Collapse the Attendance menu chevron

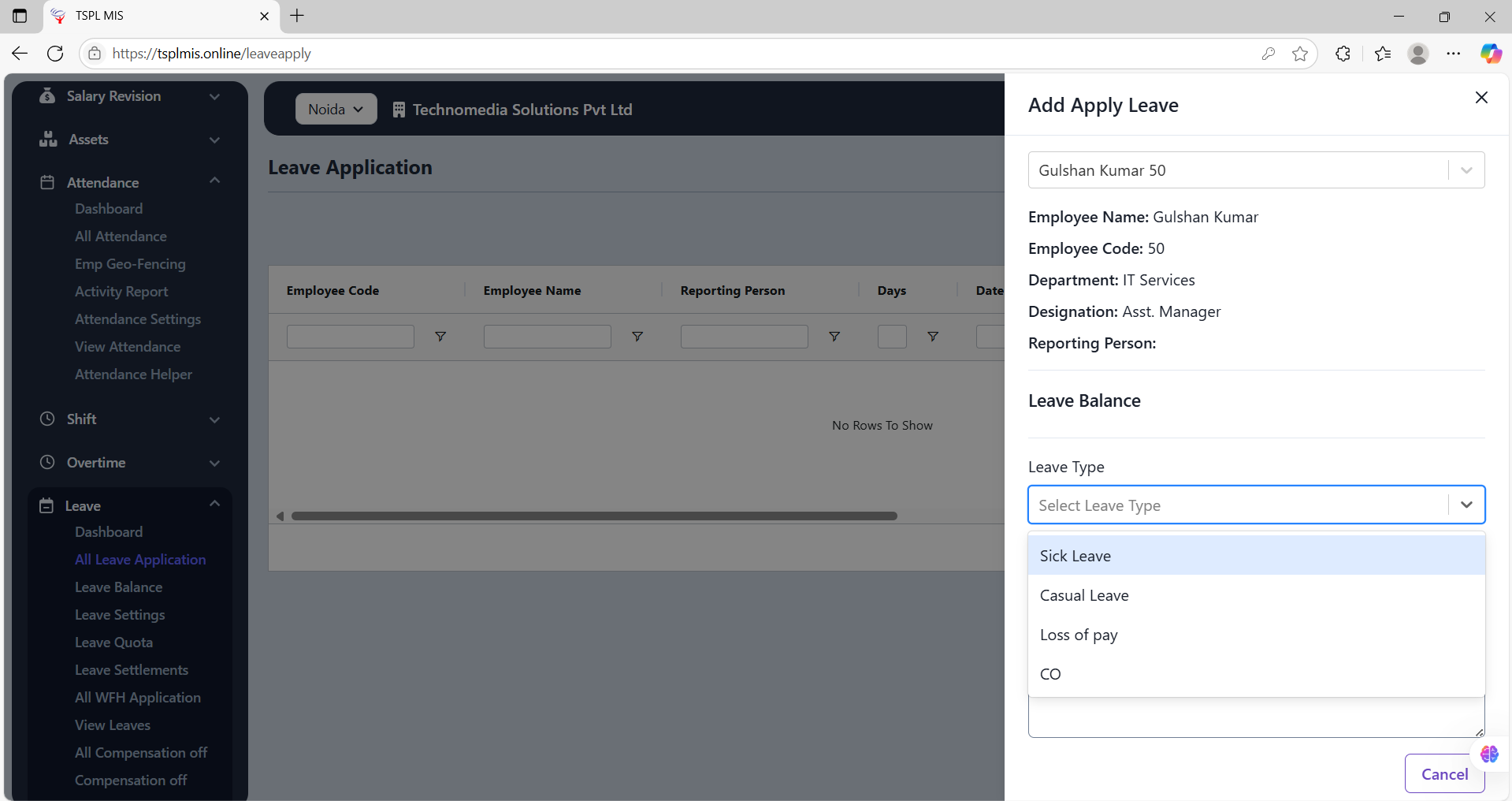[214, 181]
